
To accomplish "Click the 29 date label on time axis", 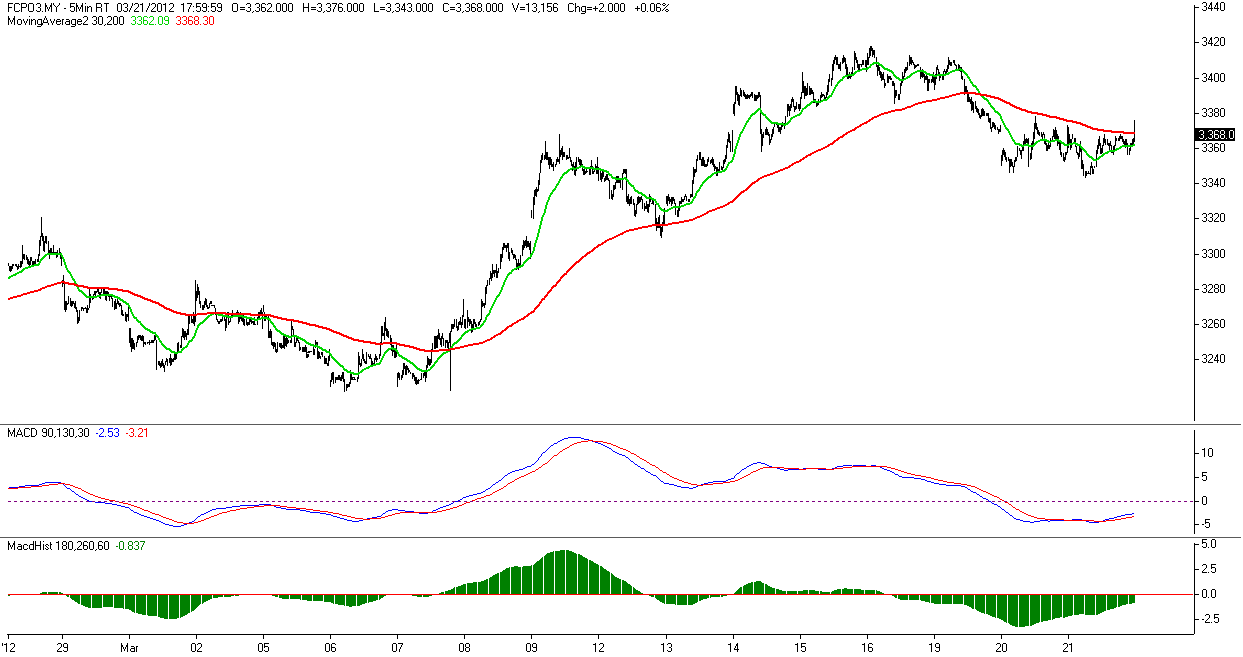I will (61, 647).
